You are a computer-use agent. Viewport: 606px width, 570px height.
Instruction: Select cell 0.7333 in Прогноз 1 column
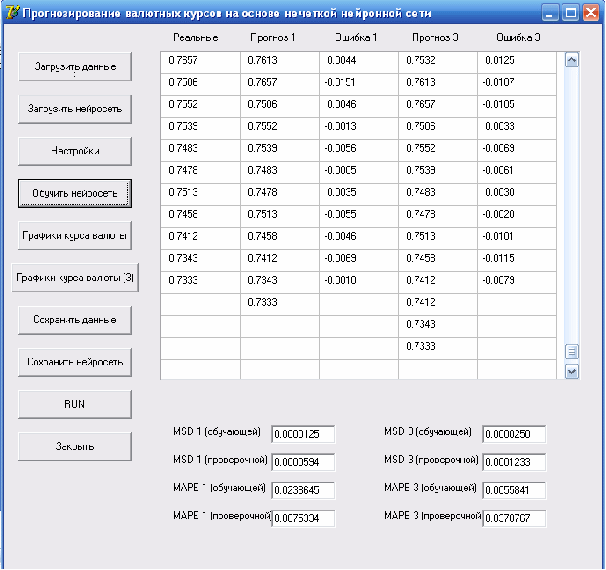click(280, 305)
